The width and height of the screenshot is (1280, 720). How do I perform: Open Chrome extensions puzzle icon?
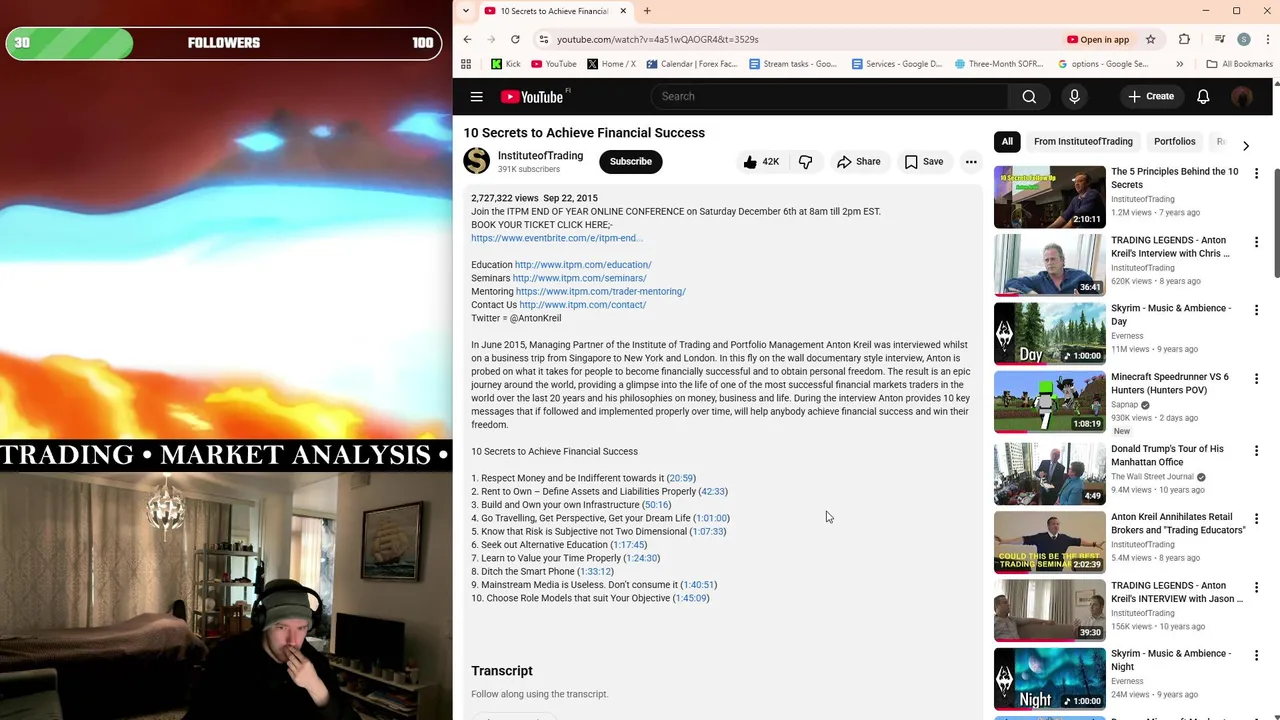[x=1184, y=39]
